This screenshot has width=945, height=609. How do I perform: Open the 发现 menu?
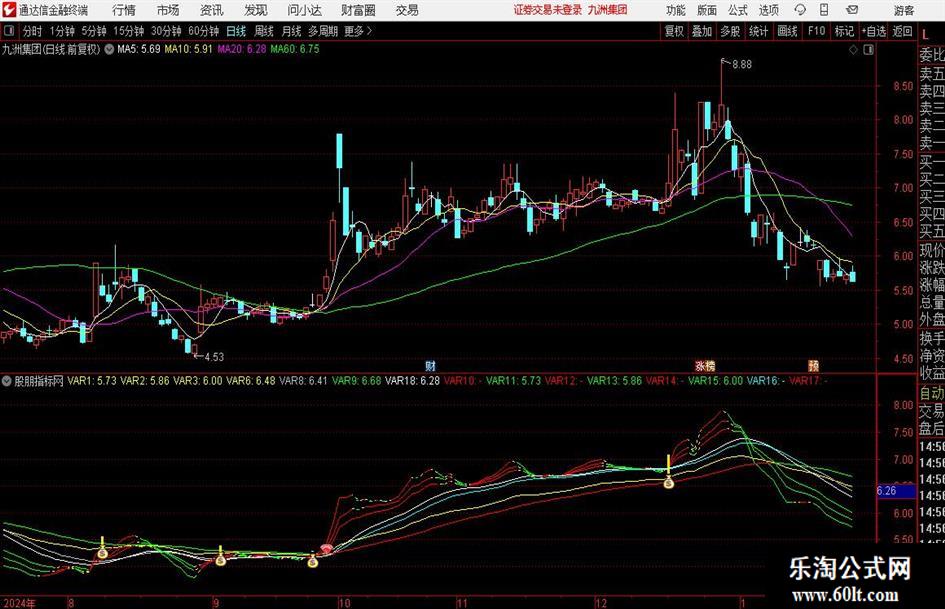click(256, 10)
